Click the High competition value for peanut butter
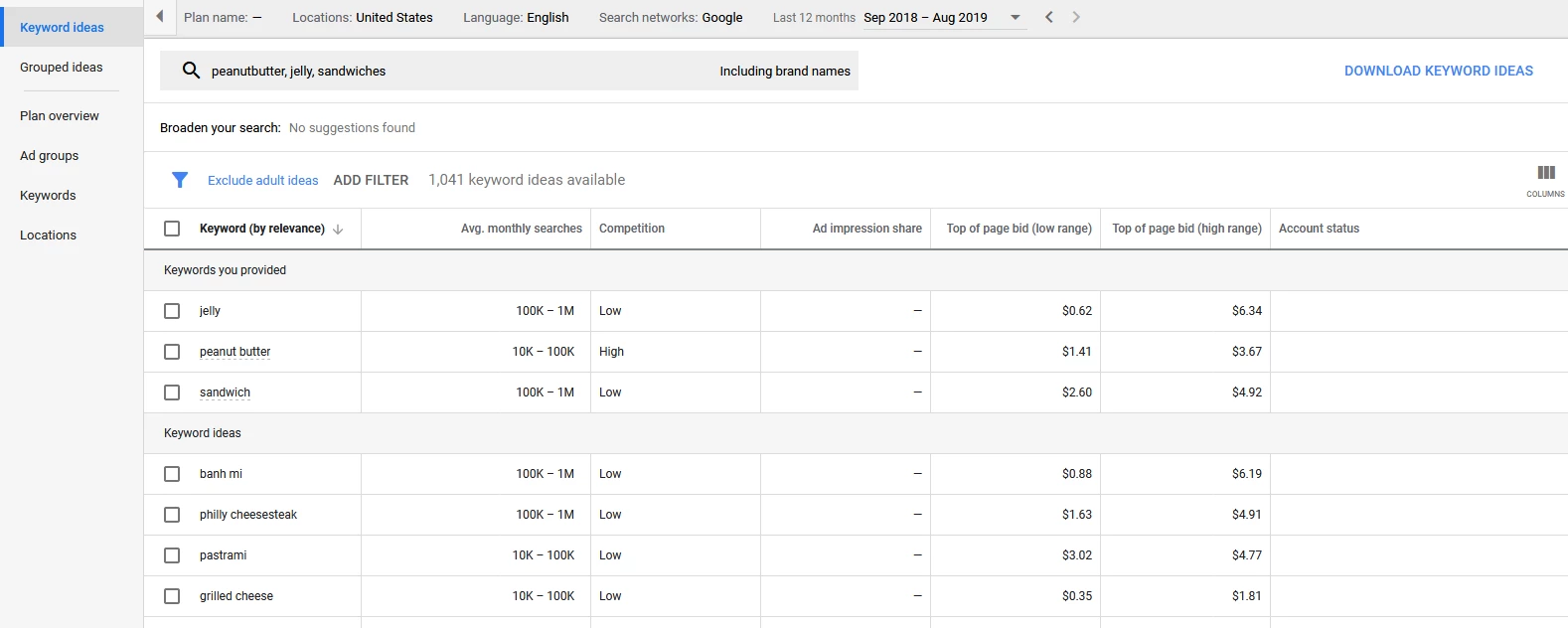Image resolution: width=1568 pixels, height=628 pixels. coord(612,352)
